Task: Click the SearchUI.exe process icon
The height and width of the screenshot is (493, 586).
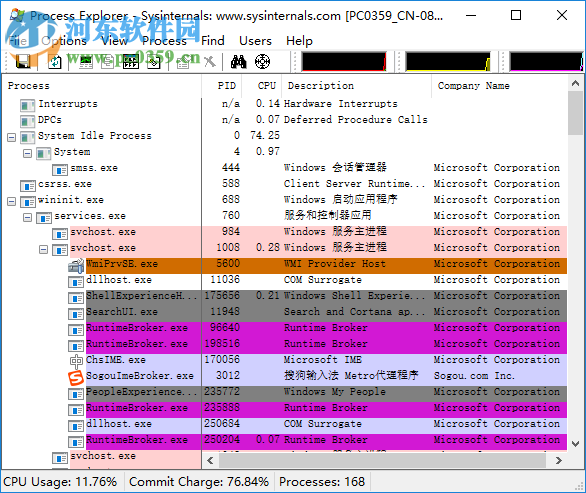Action: pos(76,314)
